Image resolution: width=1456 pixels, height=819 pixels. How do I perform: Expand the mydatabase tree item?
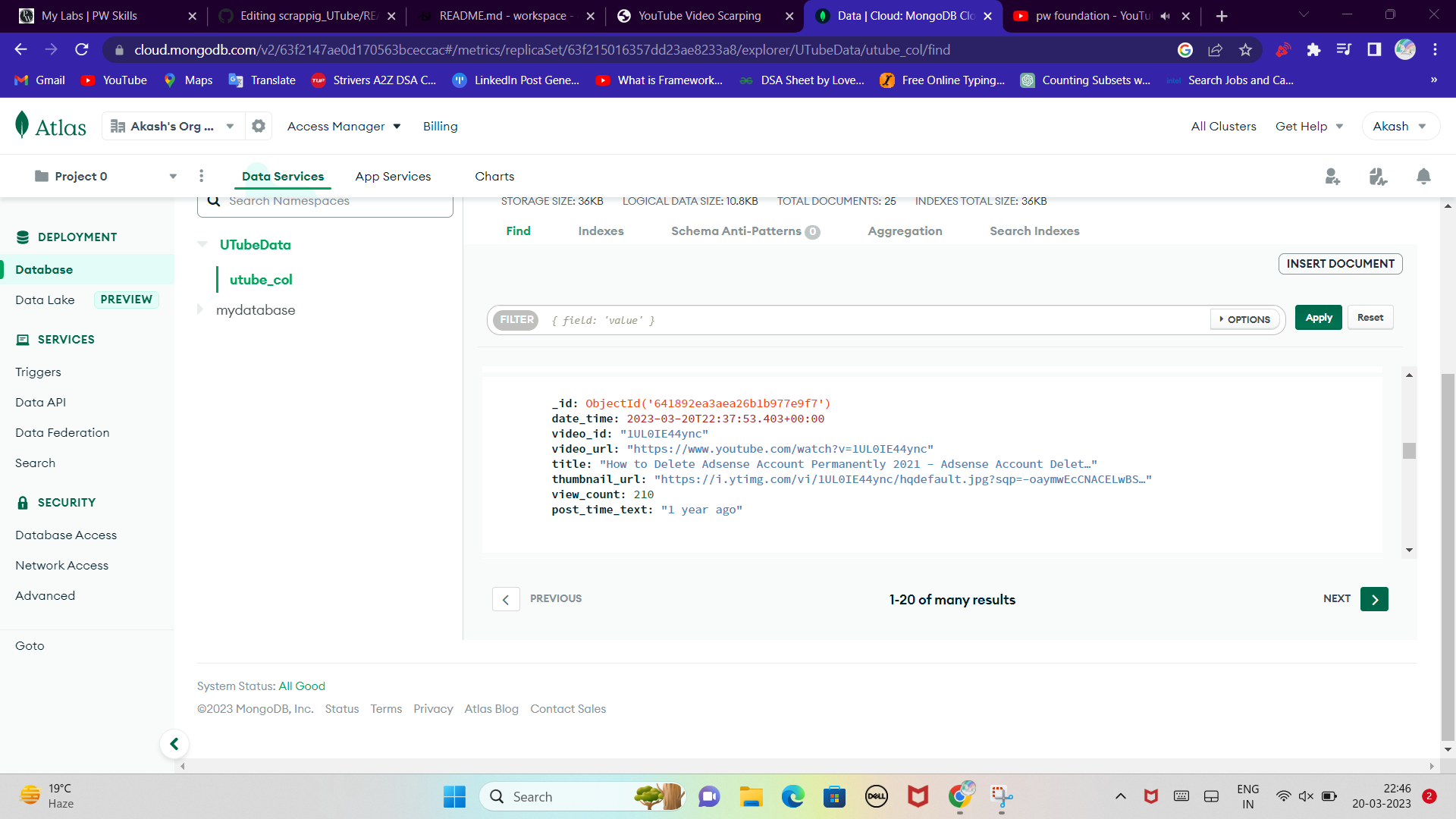pos(200,309)
